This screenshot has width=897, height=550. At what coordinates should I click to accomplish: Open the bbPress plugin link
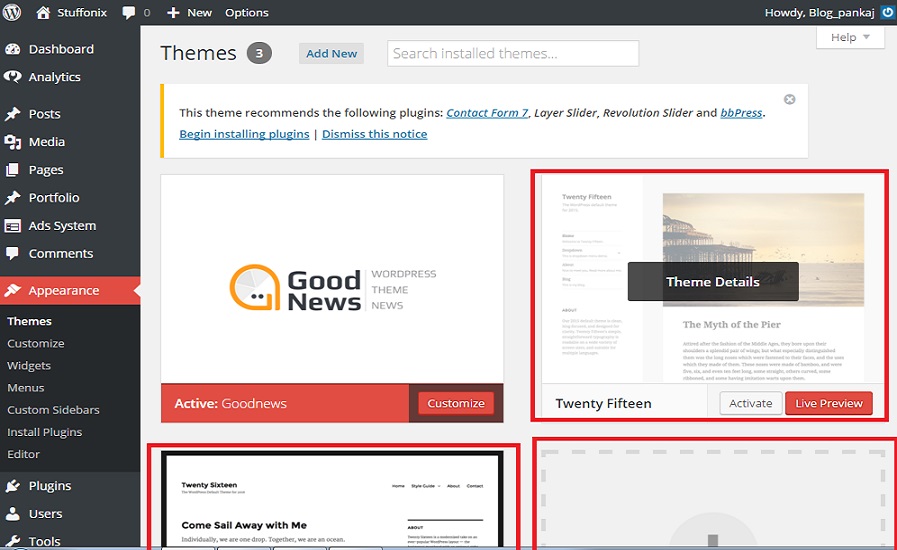pyautogui.click(x=741, y=113)
